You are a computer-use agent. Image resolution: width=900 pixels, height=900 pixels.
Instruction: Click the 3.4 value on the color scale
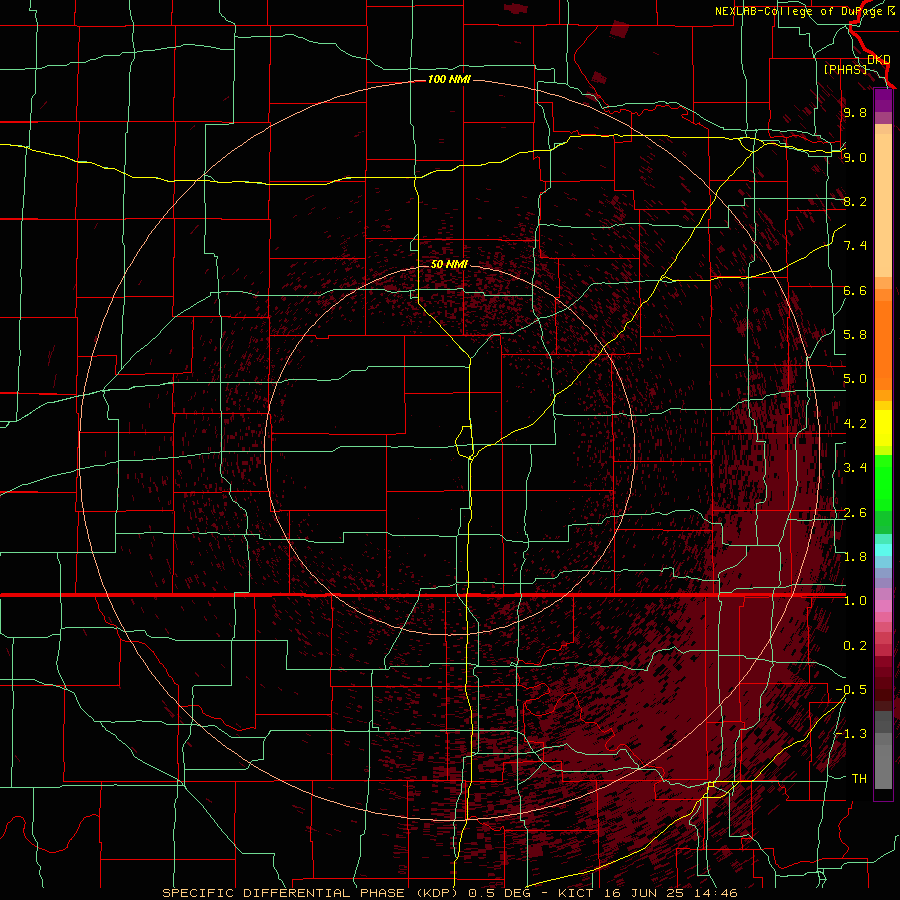click(x=855, y=468)
